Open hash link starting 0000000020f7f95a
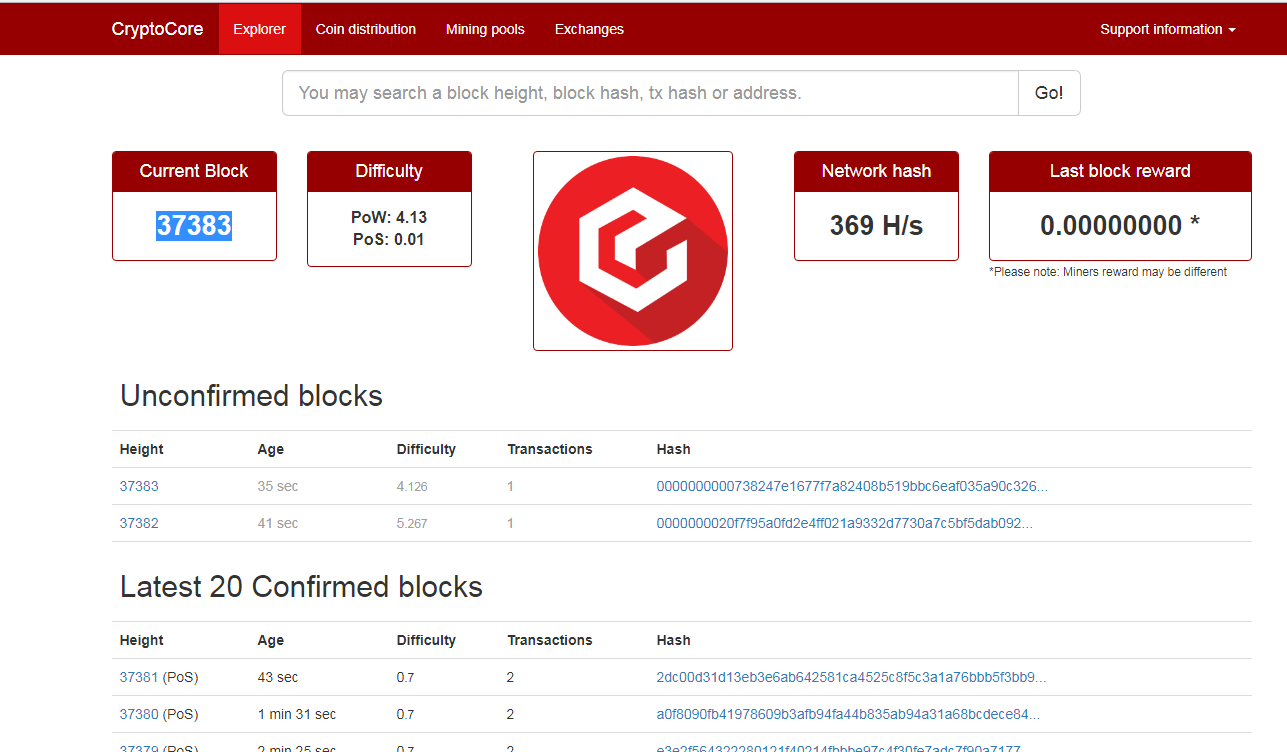The width and height of the screenshot is (1287, 752). click(x=845, y=523)
